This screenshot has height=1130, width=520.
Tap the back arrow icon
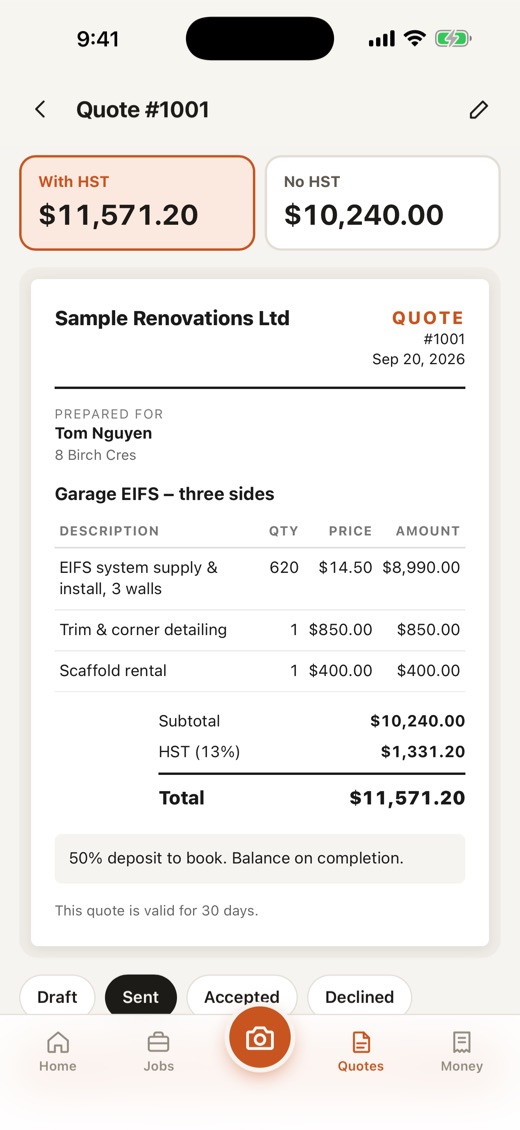[40, 110]
